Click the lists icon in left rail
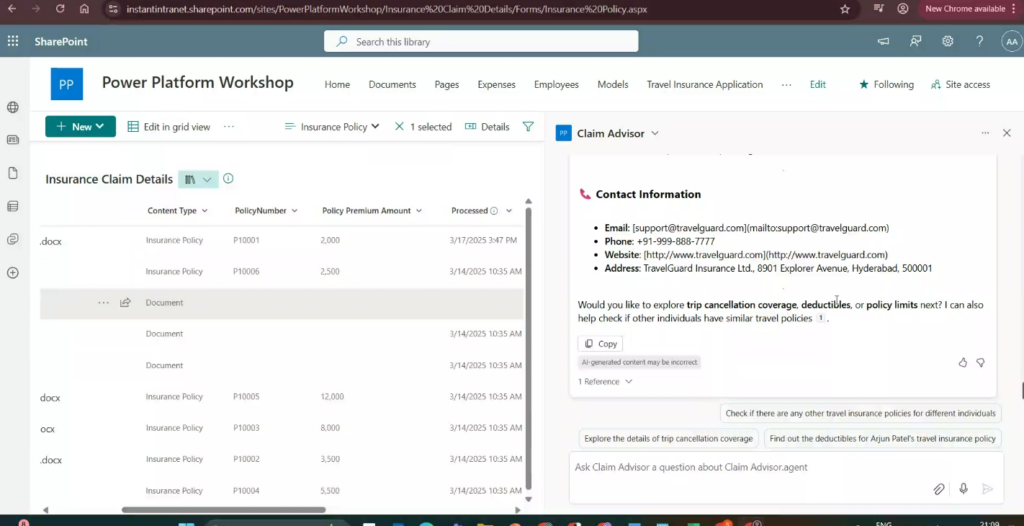 (x=12, y=206)
